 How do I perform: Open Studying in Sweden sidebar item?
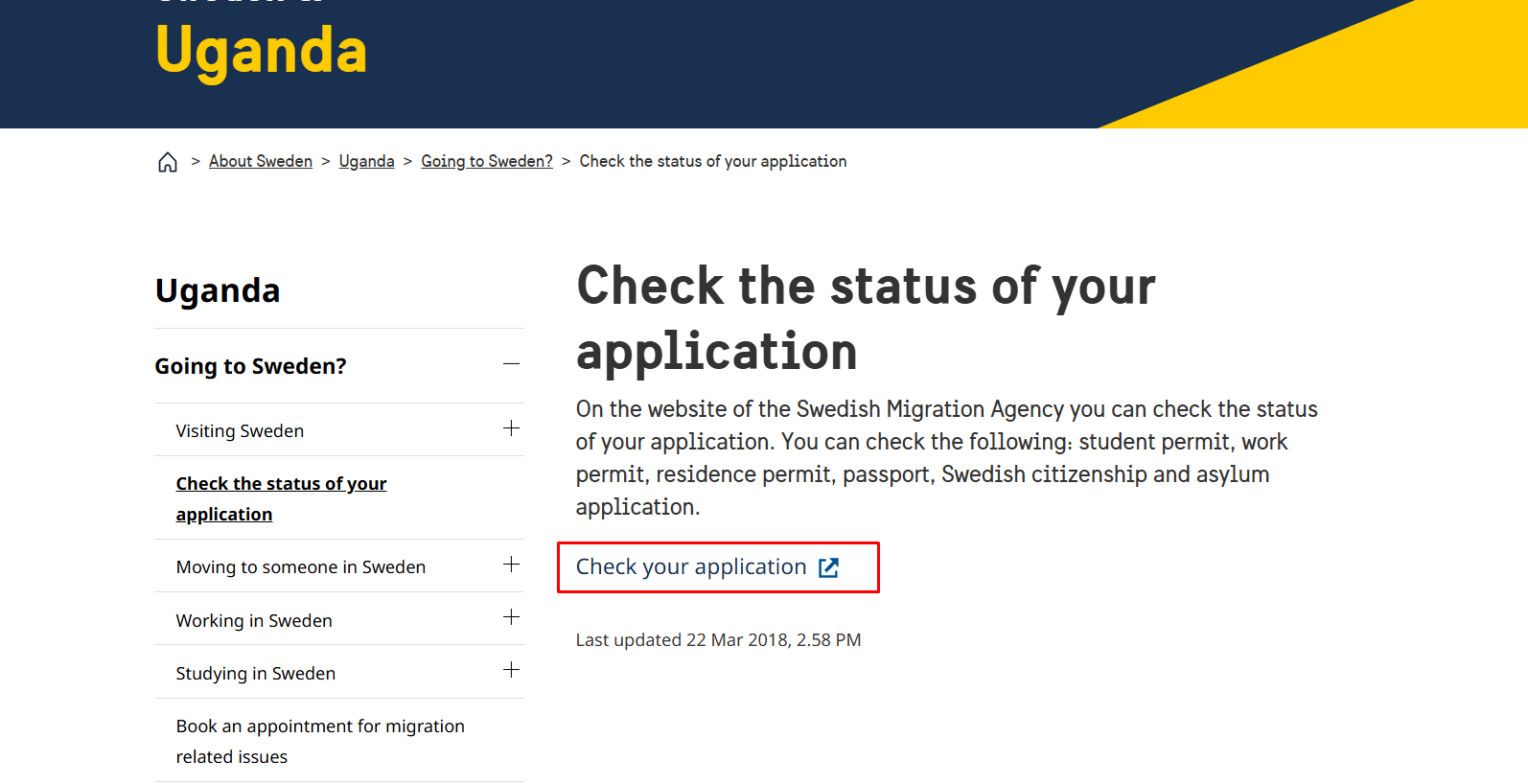pos(256,674)
